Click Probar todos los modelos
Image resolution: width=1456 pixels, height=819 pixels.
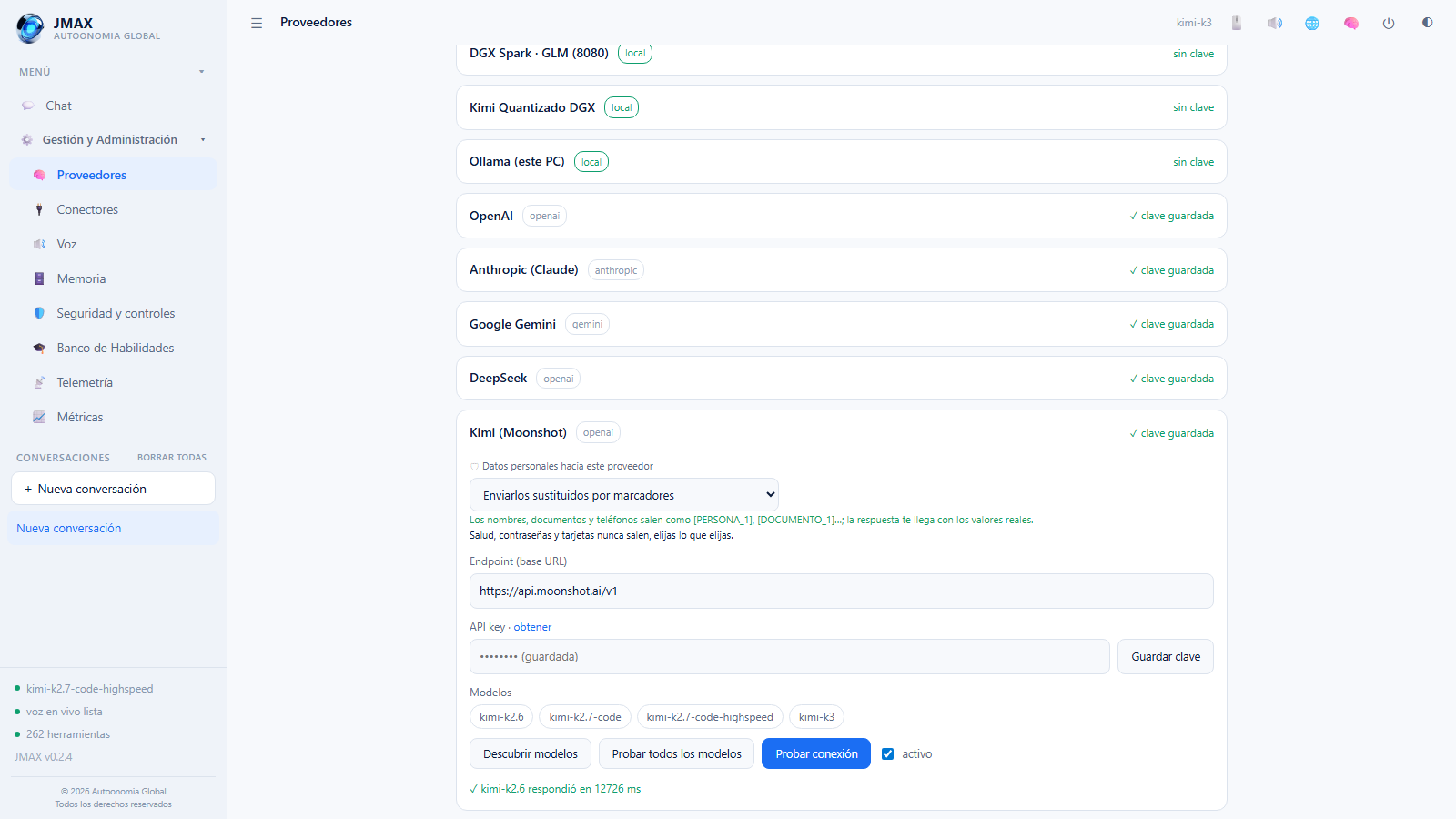(676, 753)
